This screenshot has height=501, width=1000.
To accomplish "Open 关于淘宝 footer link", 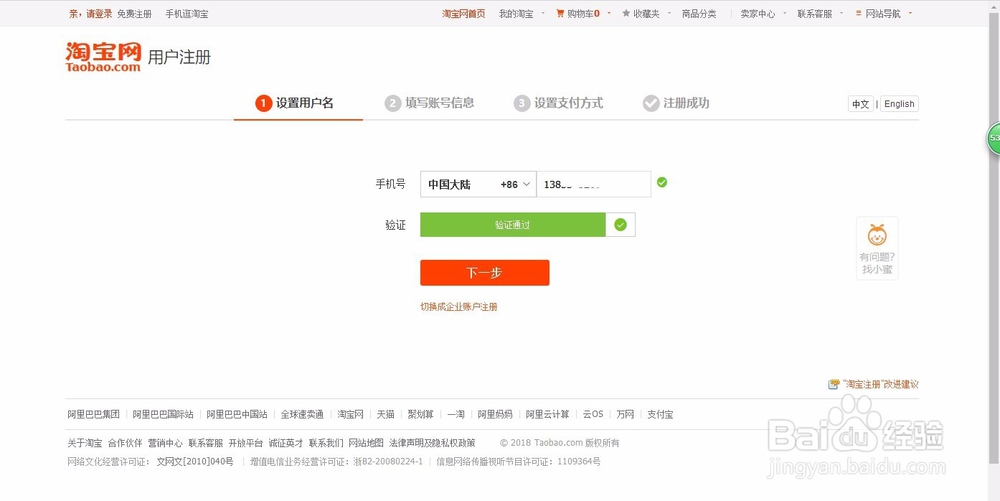I will pos(85,443).
